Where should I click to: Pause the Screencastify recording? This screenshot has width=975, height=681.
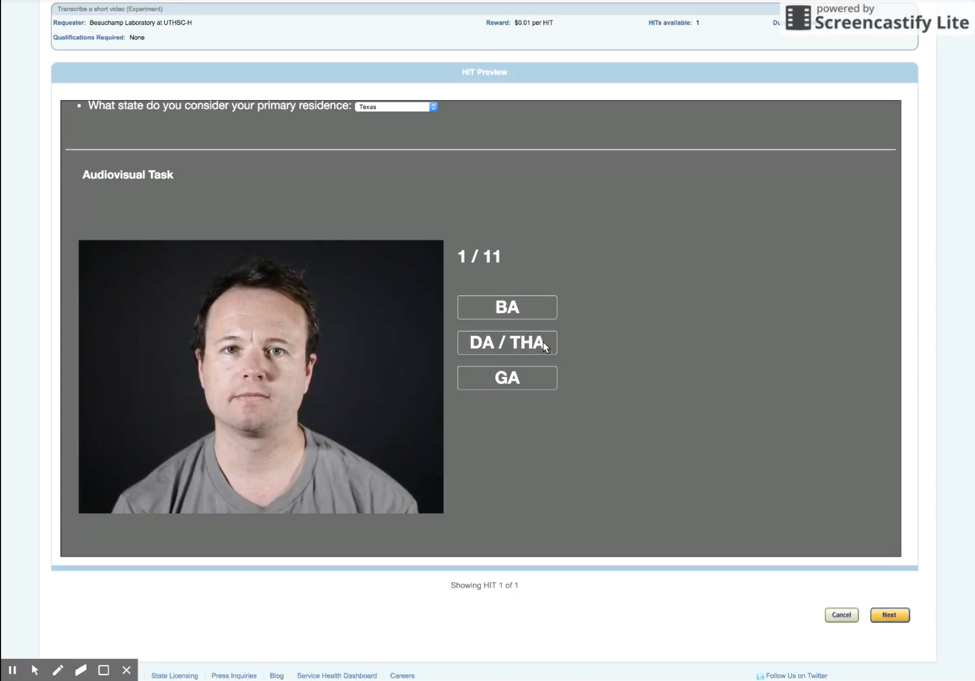click(12, 670)
